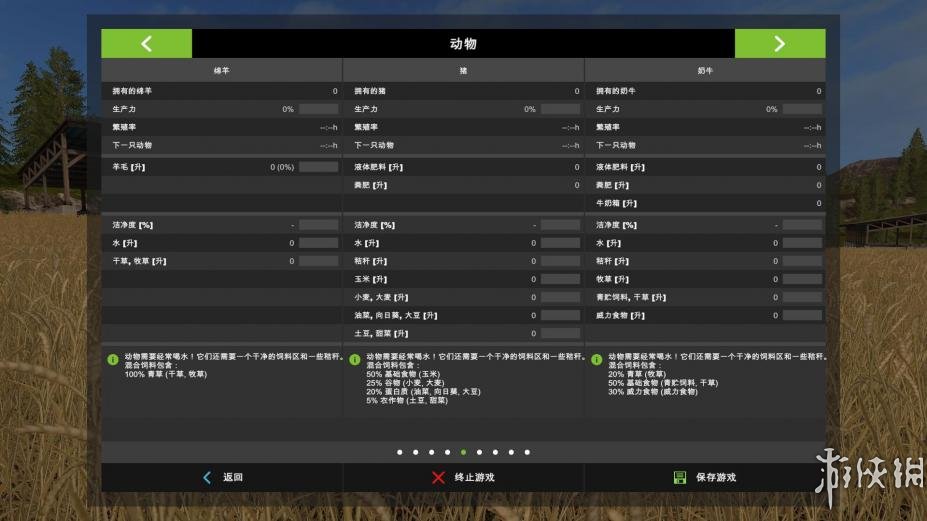Click the pig 液体肥料 [升] label
This screenshot has height=521, width=927.
pyautogui.click(x=378, y=167)
